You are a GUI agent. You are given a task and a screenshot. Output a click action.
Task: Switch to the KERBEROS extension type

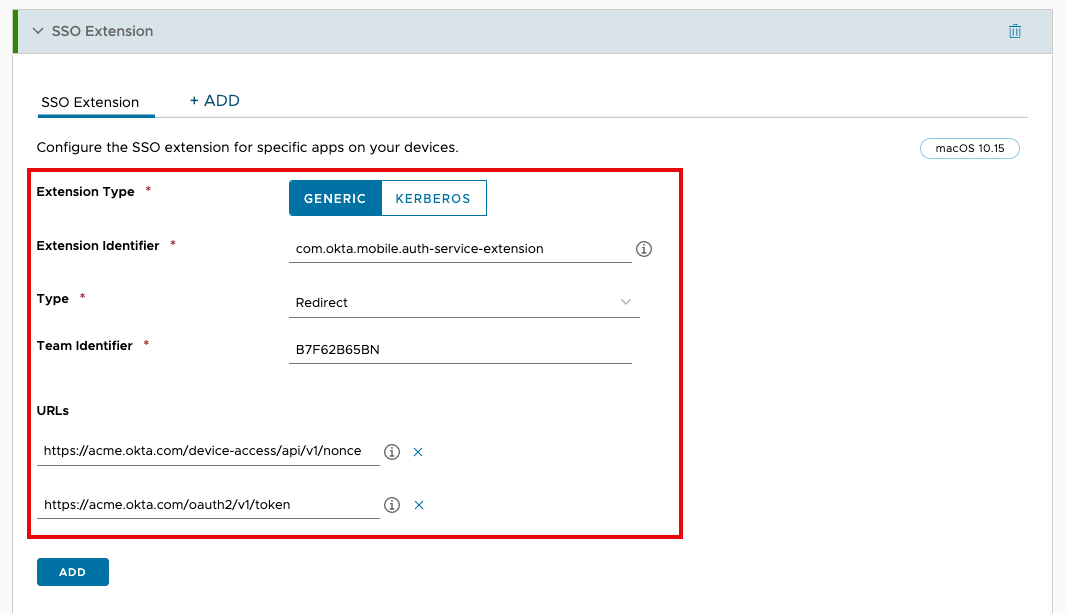pyautogui.click(x=434, y=198)
